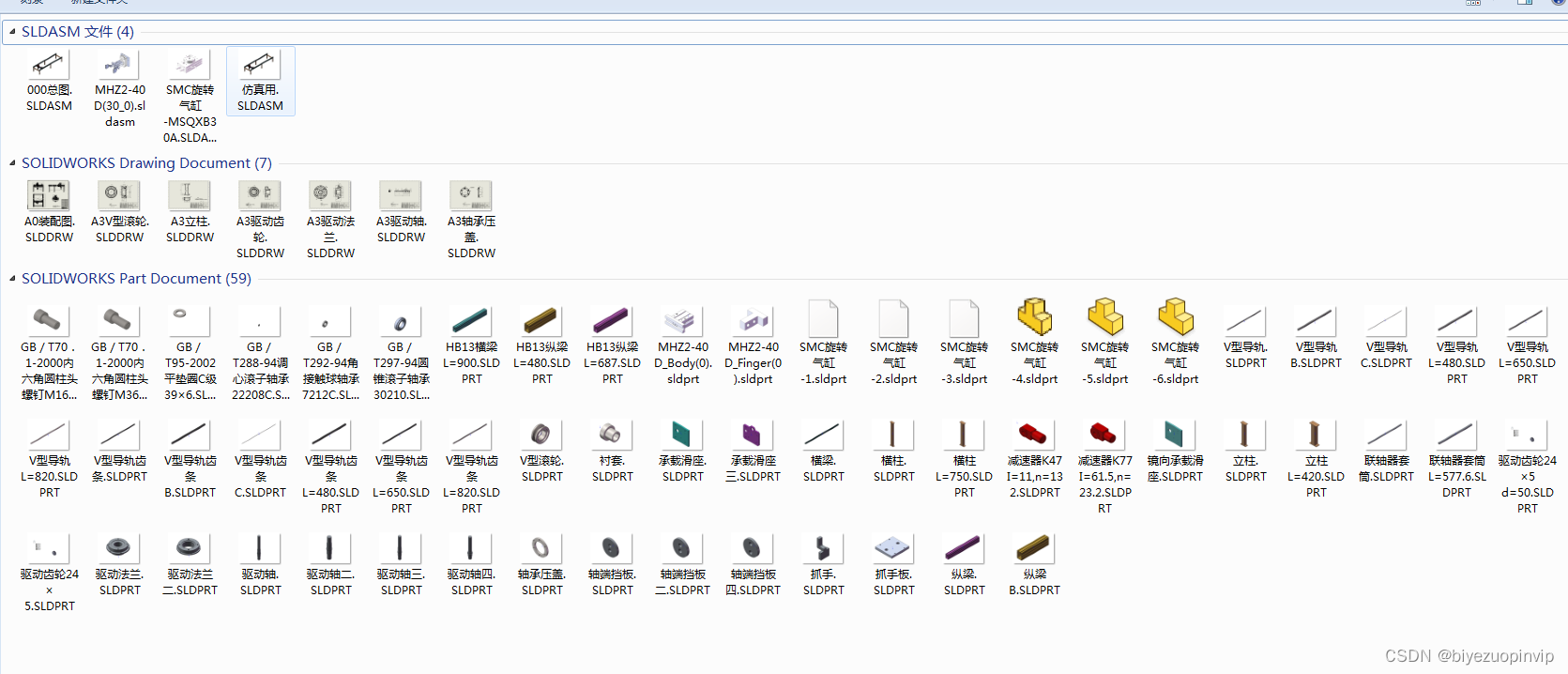This screenshot has width=1568, height=674.
Task: Click group header SOLIDWORKS Drawing Document (7)
Action: coord(146,162)
